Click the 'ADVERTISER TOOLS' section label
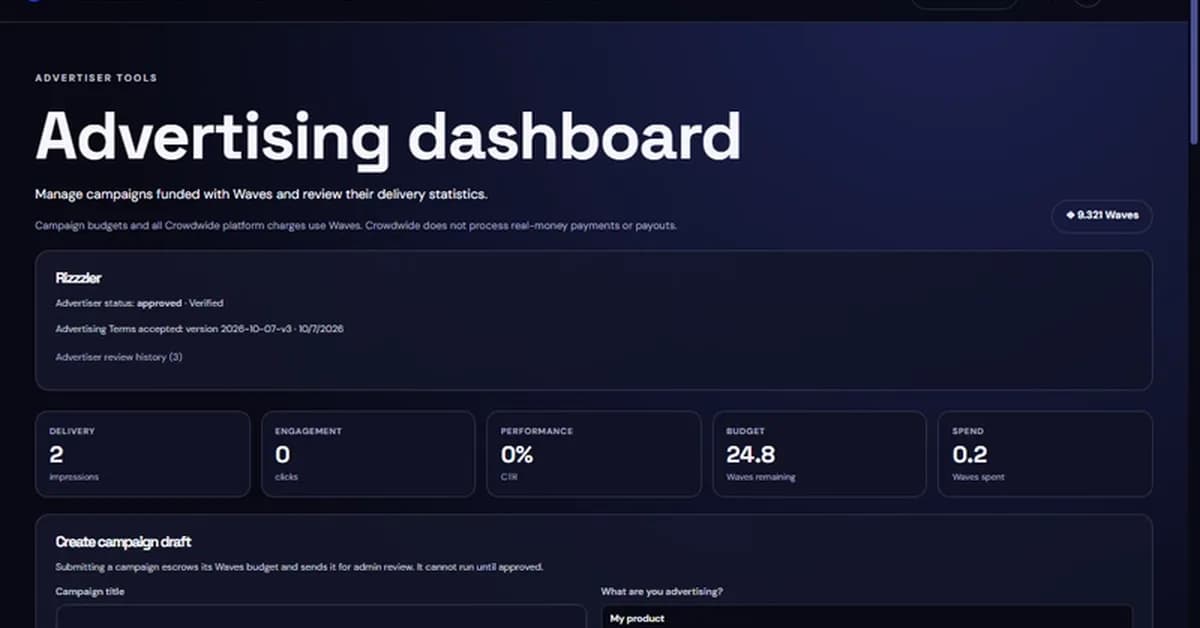1200x628 pixels. 96,78
